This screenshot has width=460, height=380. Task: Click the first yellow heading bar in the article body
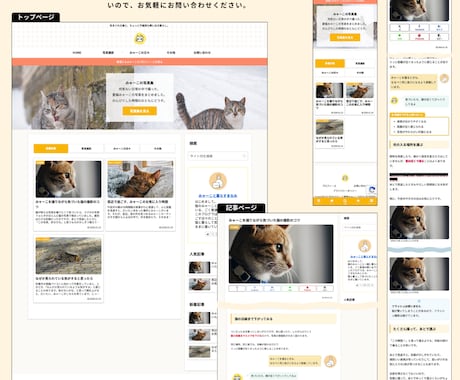[x=283, y=319]
